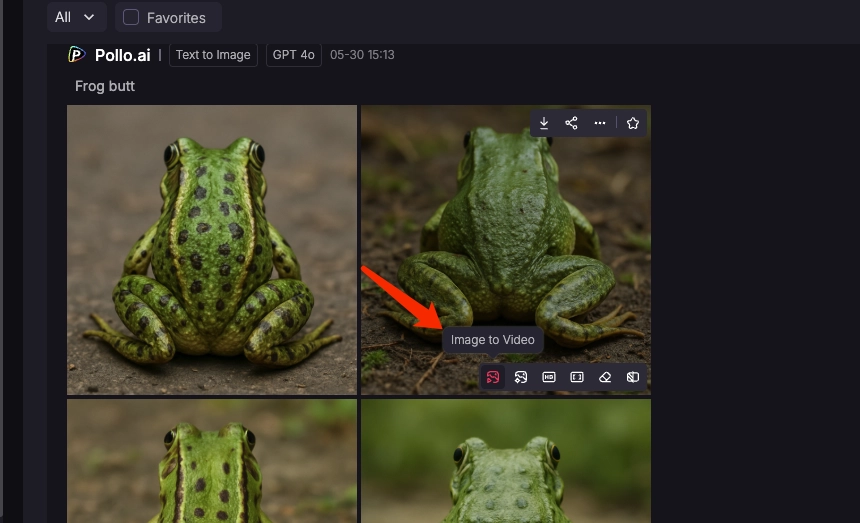The width and height of the screenshot is (860, 523).
Task: Click the Pollo.ai logo icon
Action: 77,55
